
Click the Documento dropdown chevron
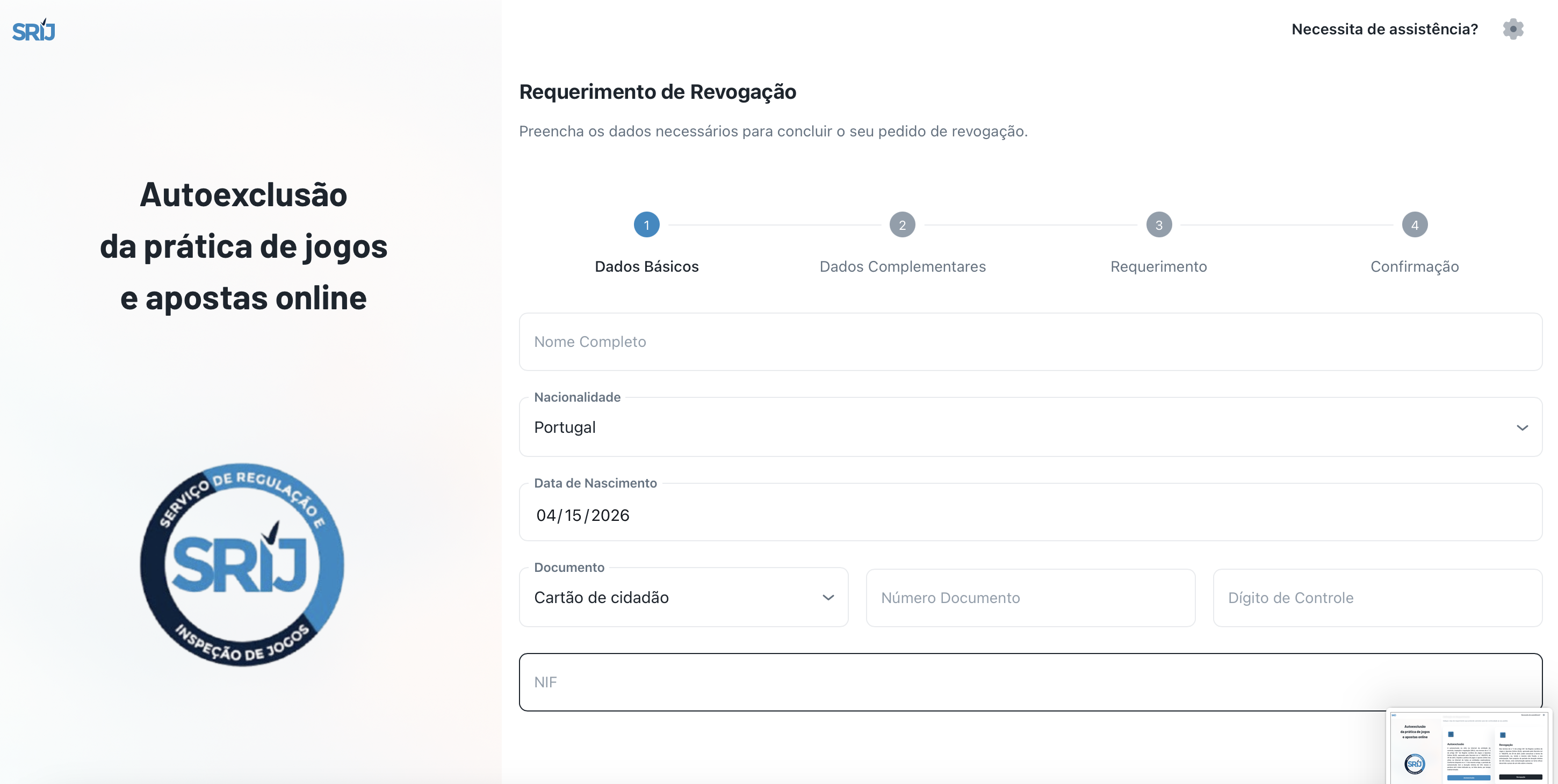[x=828, y=597]
